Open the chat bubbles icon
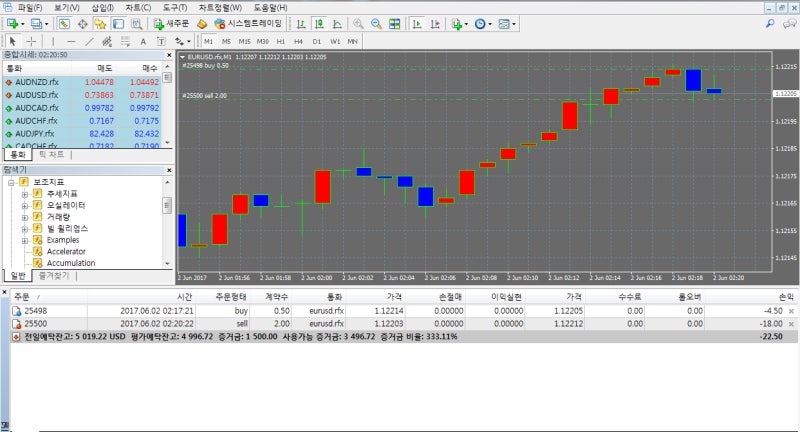The image size is (800, 432). click(789, 23)
